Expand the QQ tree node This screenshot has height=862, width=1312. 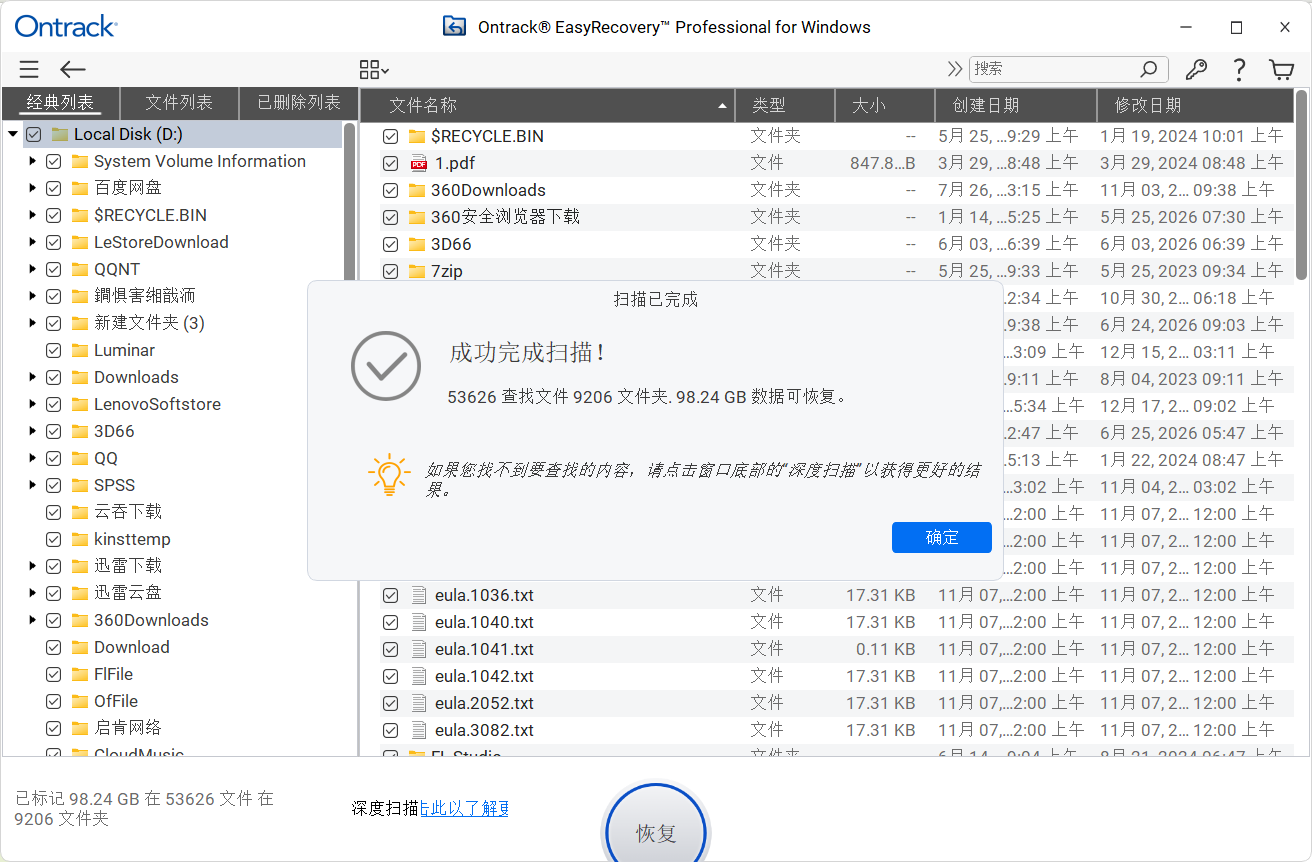click(33, 458)
